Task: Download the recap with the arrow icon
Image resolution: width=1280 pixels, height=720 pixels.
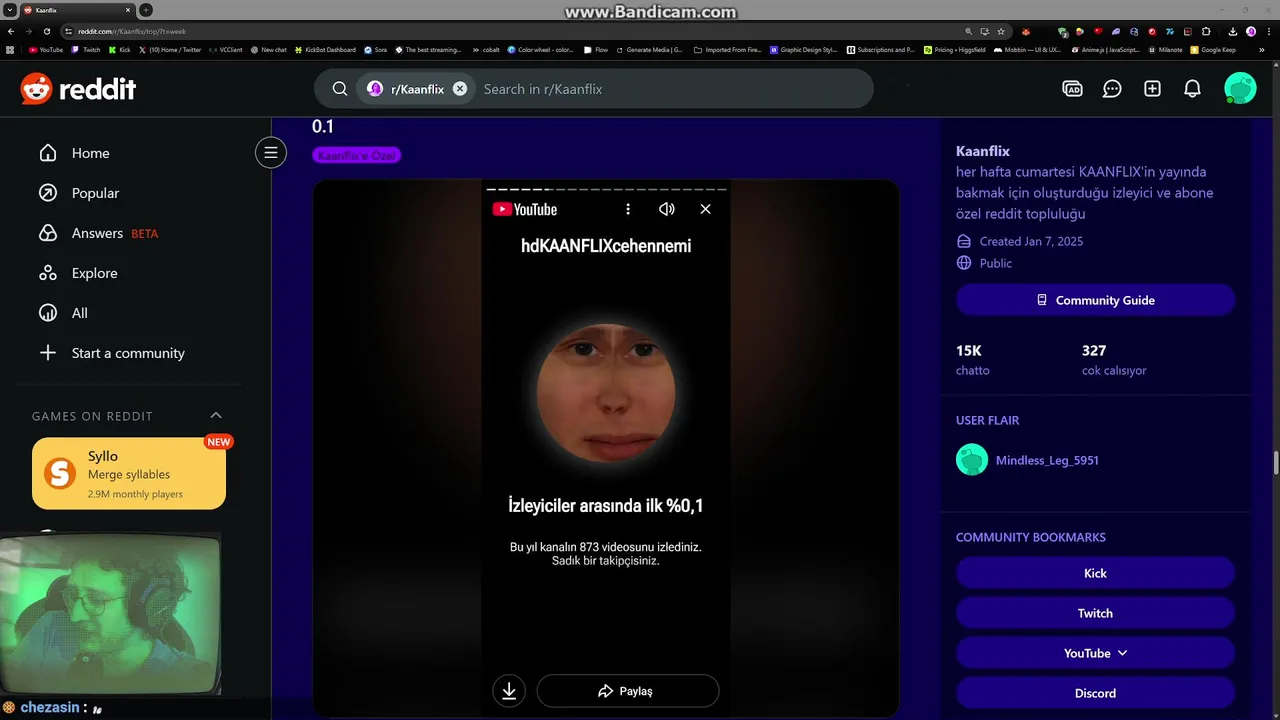Action: (509, 691)
